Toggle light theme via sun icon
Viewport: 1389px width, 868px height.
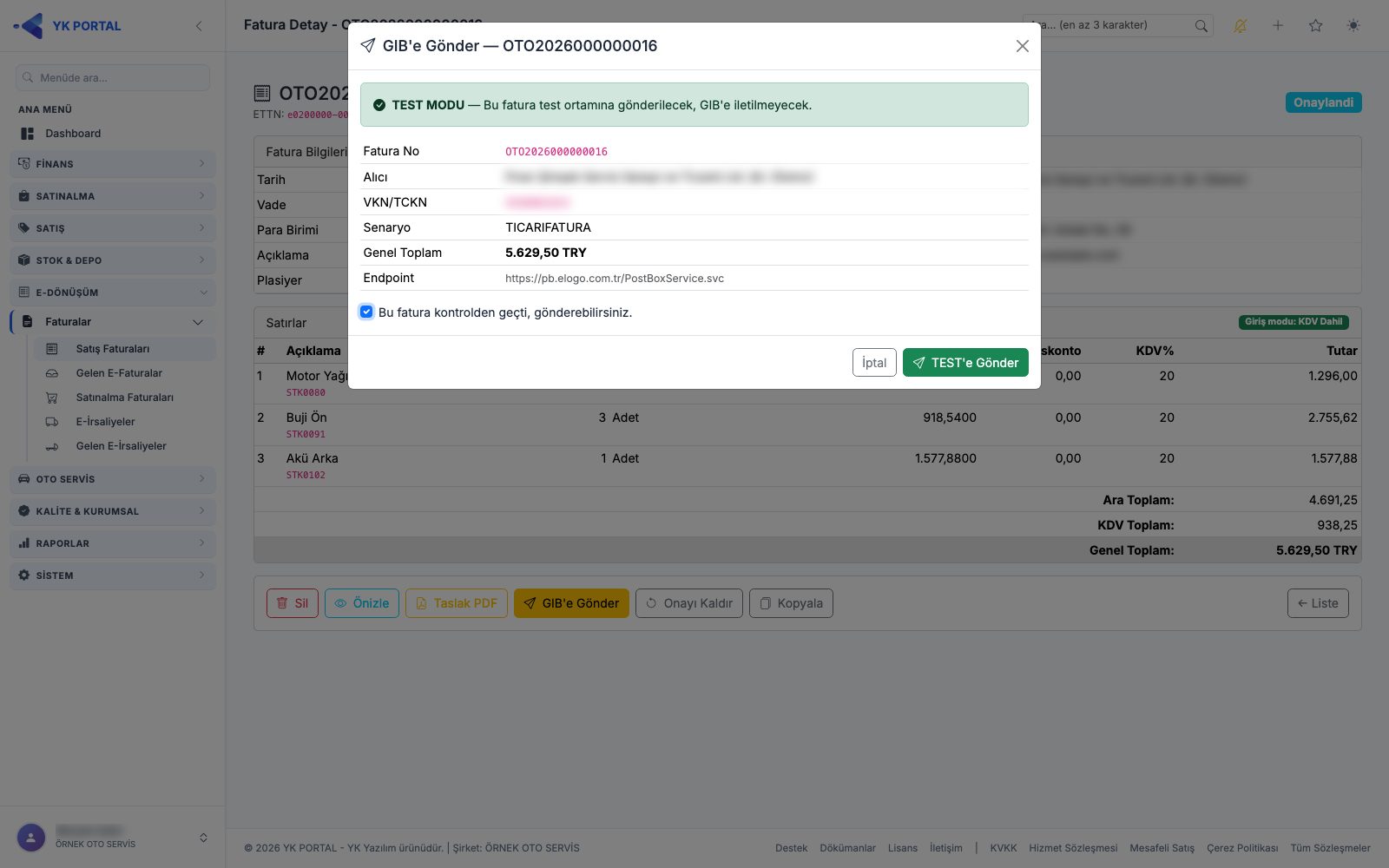pos(1353,25)
